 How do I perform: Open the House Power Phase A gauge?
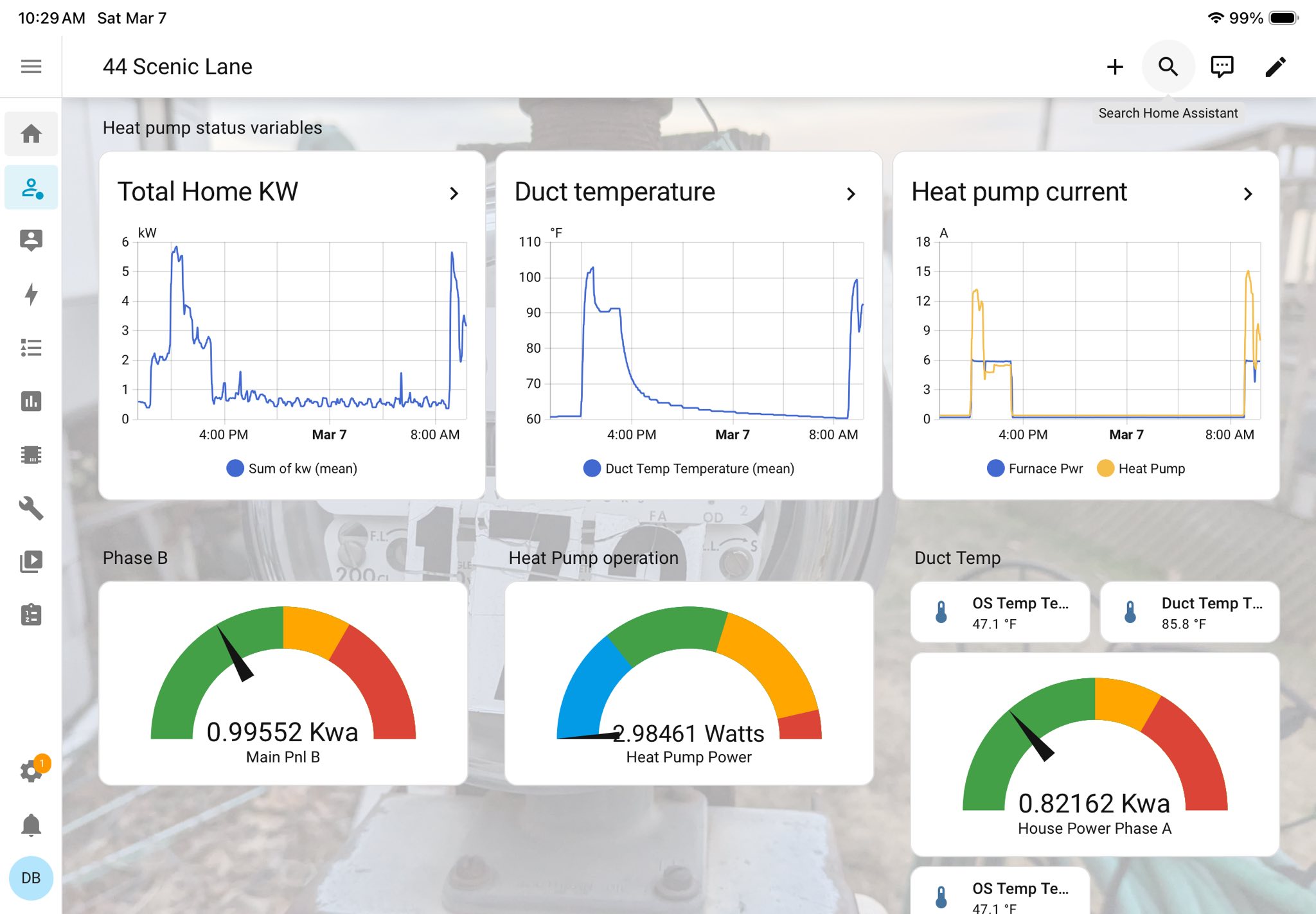[x=1095, y=755]
